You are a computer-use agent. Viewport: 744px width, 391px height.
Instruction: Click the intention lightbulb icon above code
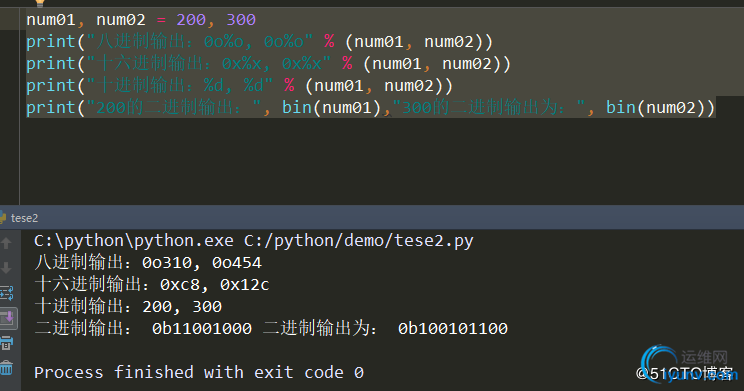pos(40,3)
